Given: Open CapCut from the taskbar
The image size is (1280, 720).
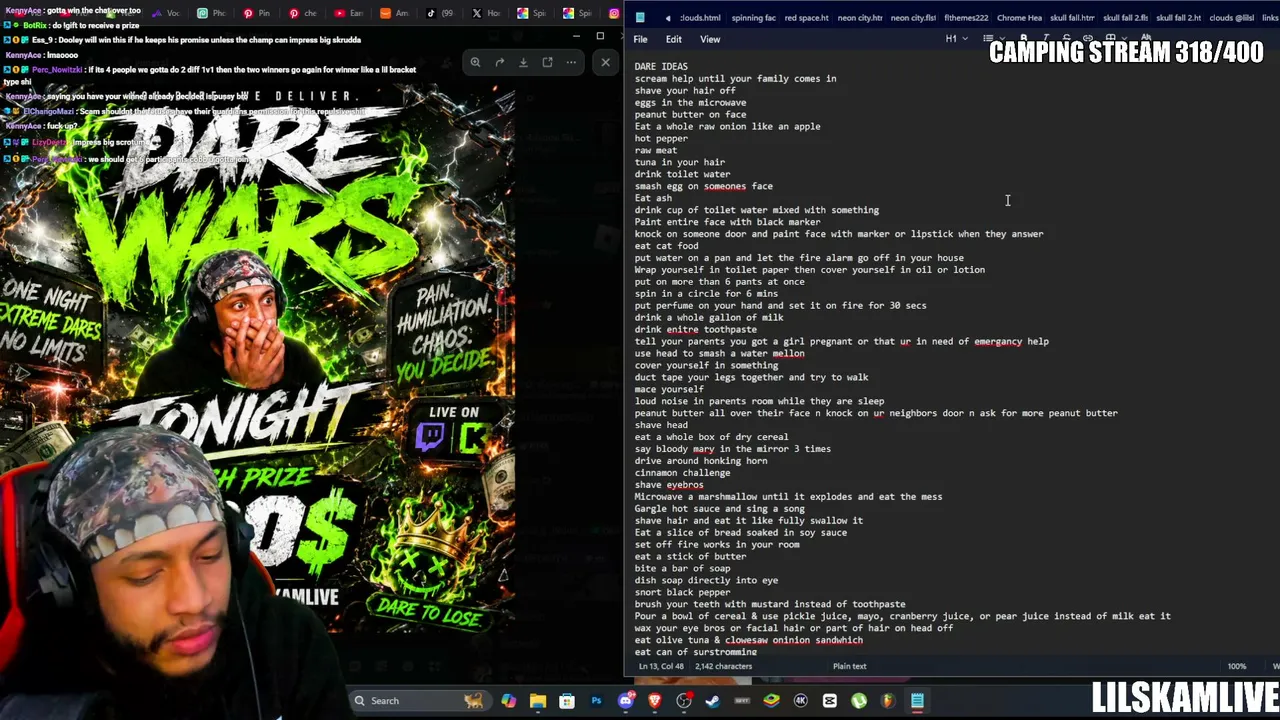Looking at the screenshot, I should click(830, 701).
